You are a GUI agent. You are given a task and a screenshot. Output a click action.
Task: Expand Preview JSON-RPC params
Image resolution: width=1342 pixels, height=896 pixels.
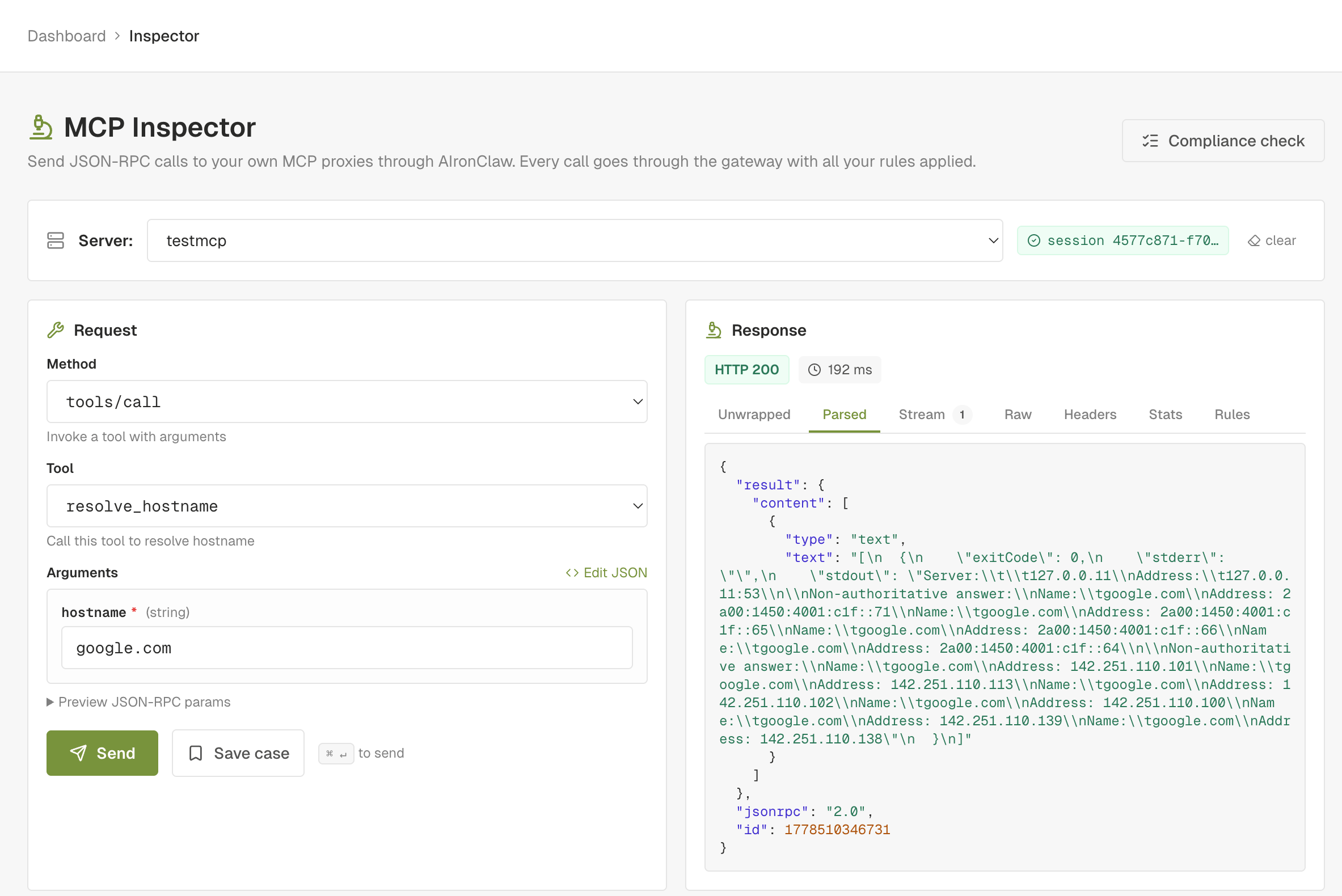tap(138, 701)
